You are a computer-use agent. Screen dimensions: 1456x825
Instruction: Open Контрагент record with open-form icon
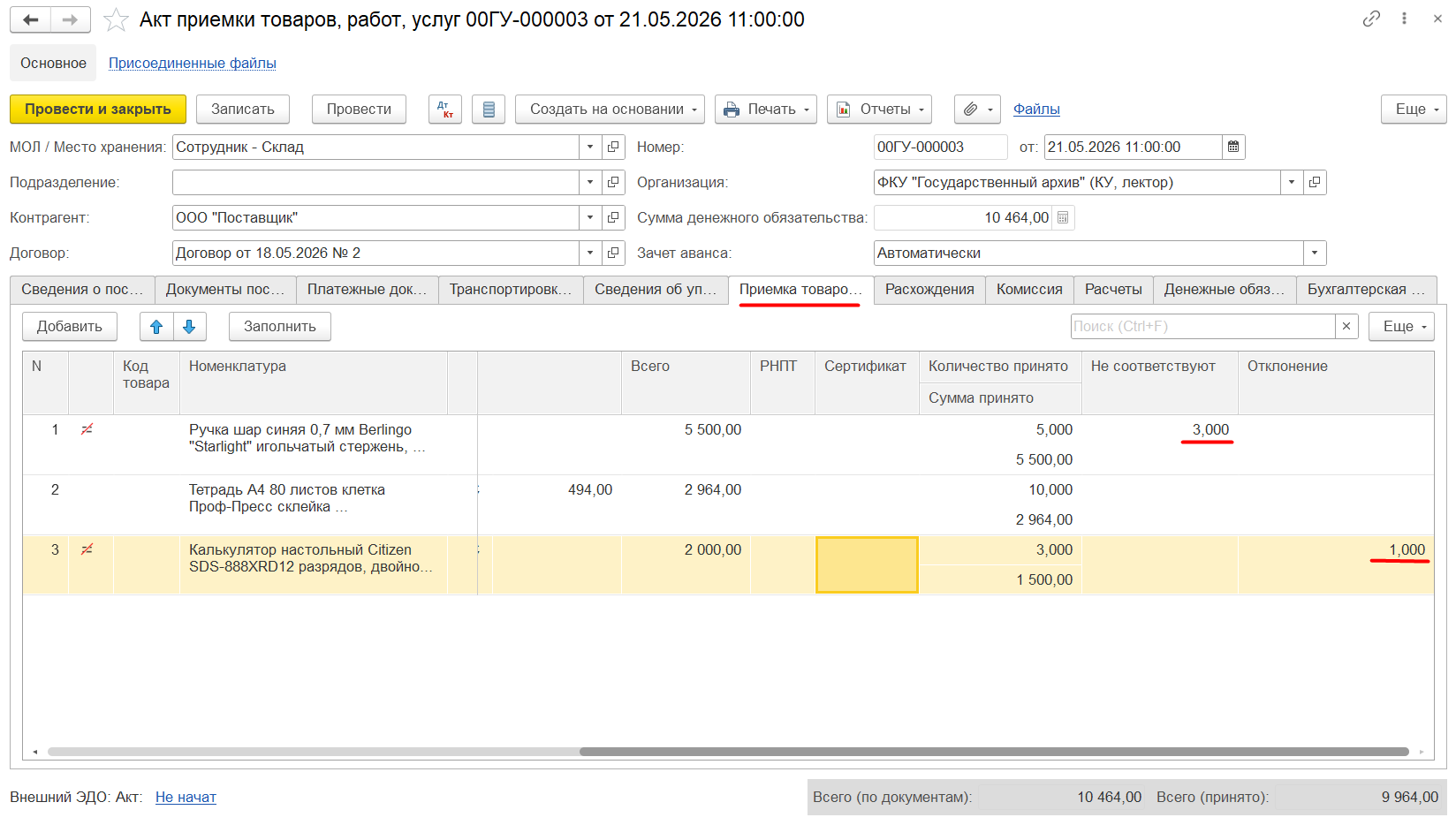(613, 217)
